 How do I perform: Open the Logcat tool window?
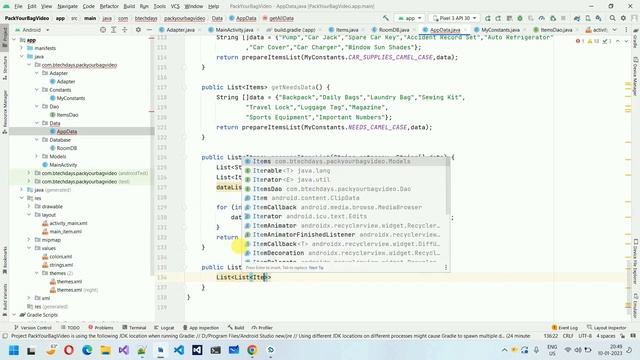click(x=164, y=327)
